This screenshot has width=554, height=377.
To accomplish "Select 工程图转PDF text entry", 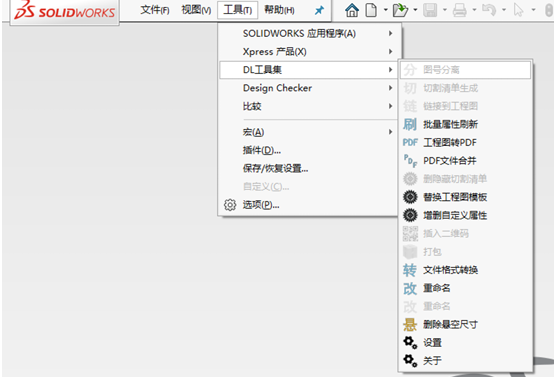I will (450, 142).
